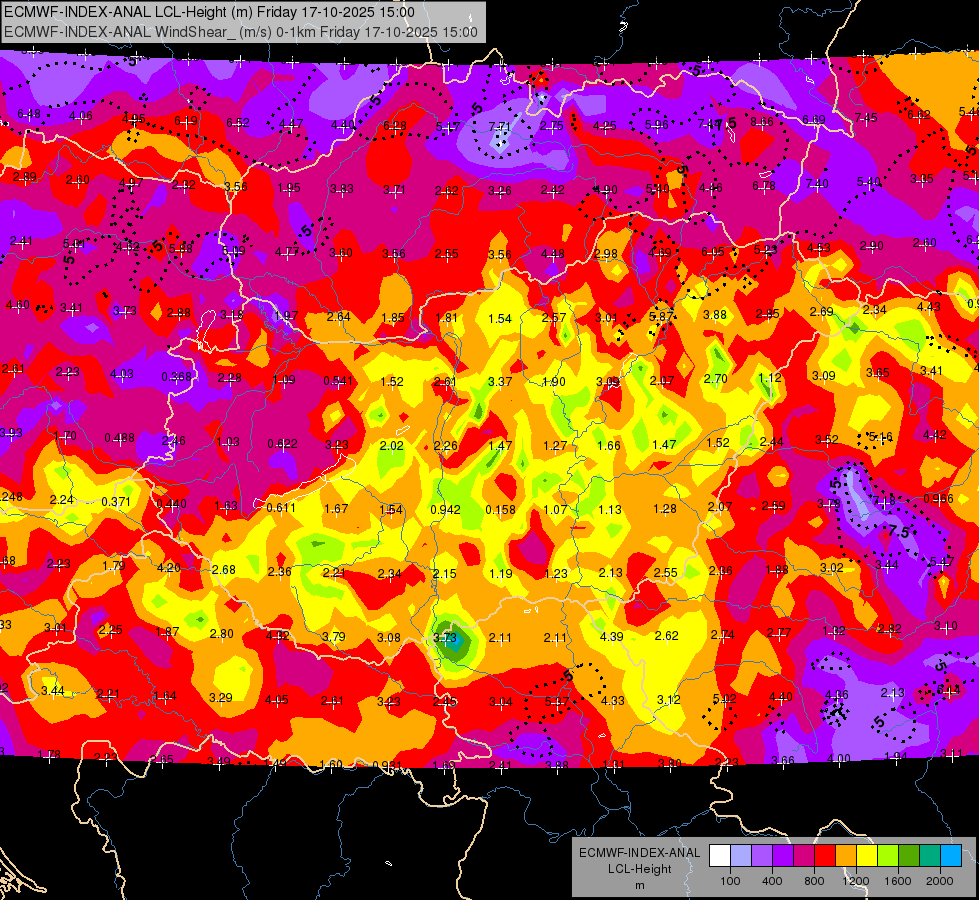Viewport: 979px width, 900px height.
Task: Click the vivid violet legend swatch
Action: point(783,856)
